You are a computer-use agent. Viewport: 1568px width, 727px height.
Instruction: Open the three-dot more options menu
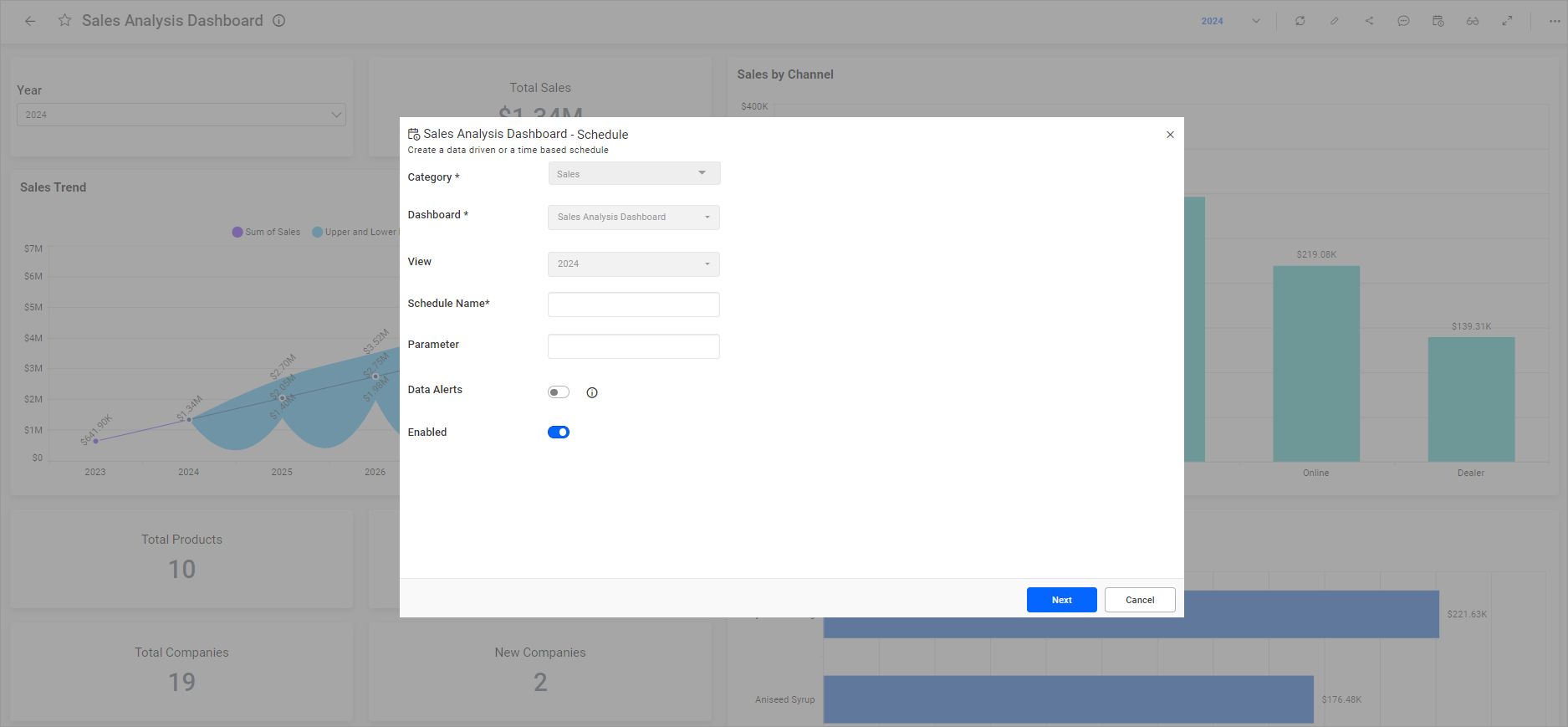click(1554, 21)
